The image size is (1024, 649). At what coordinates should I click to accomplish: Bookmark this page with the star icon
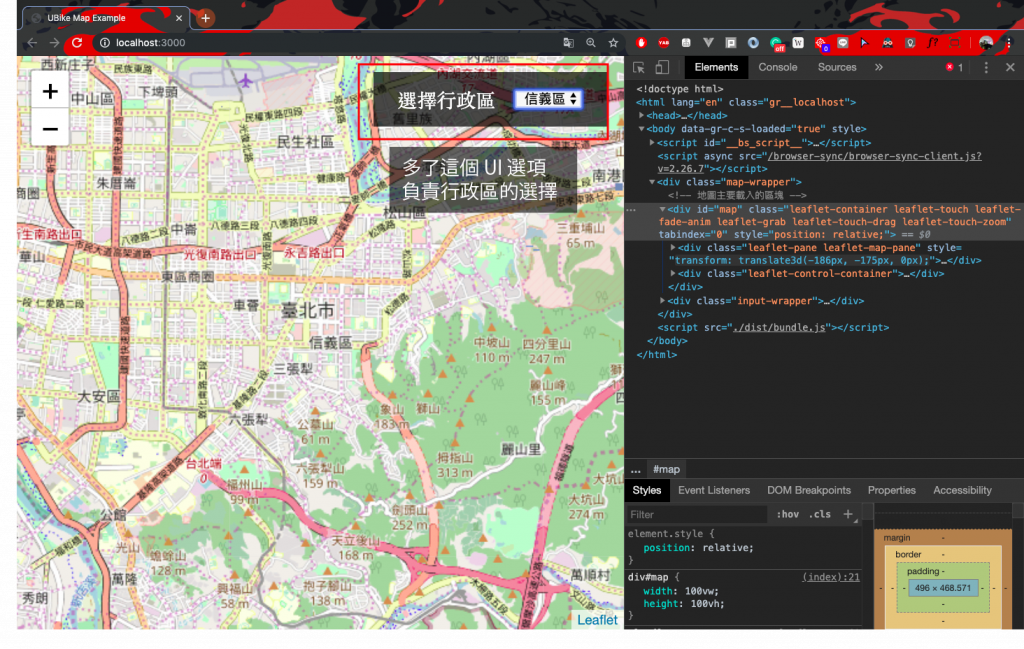tap(613, 42)
